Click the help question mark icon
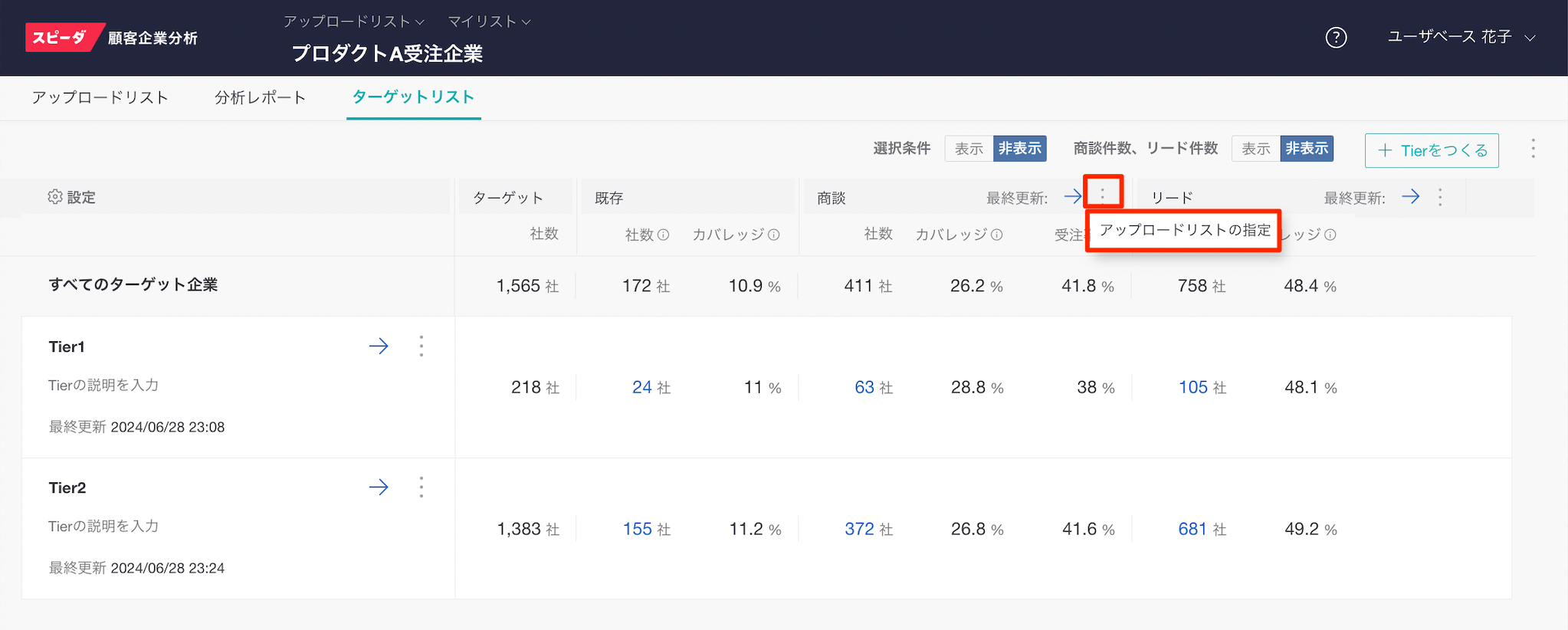 pos(1336,38)
